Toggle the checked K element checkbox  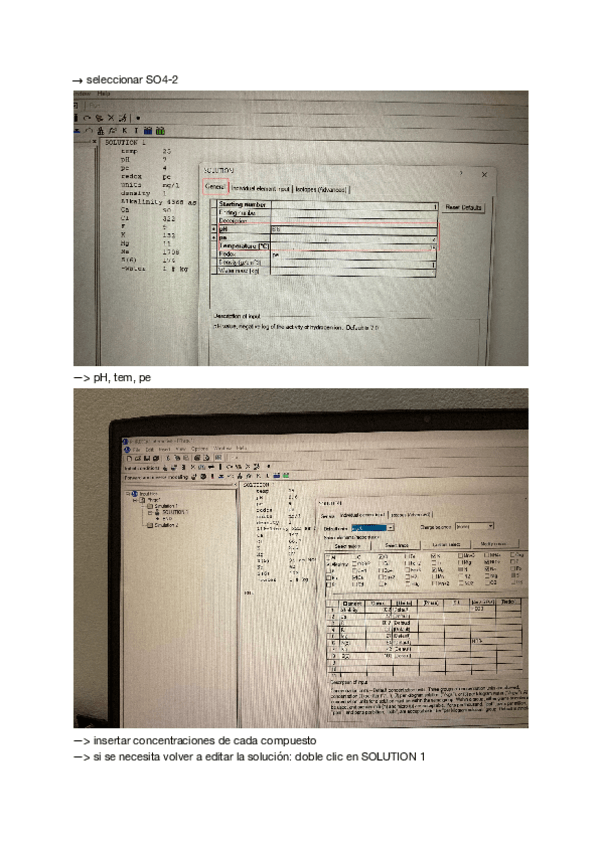point(434,555)
